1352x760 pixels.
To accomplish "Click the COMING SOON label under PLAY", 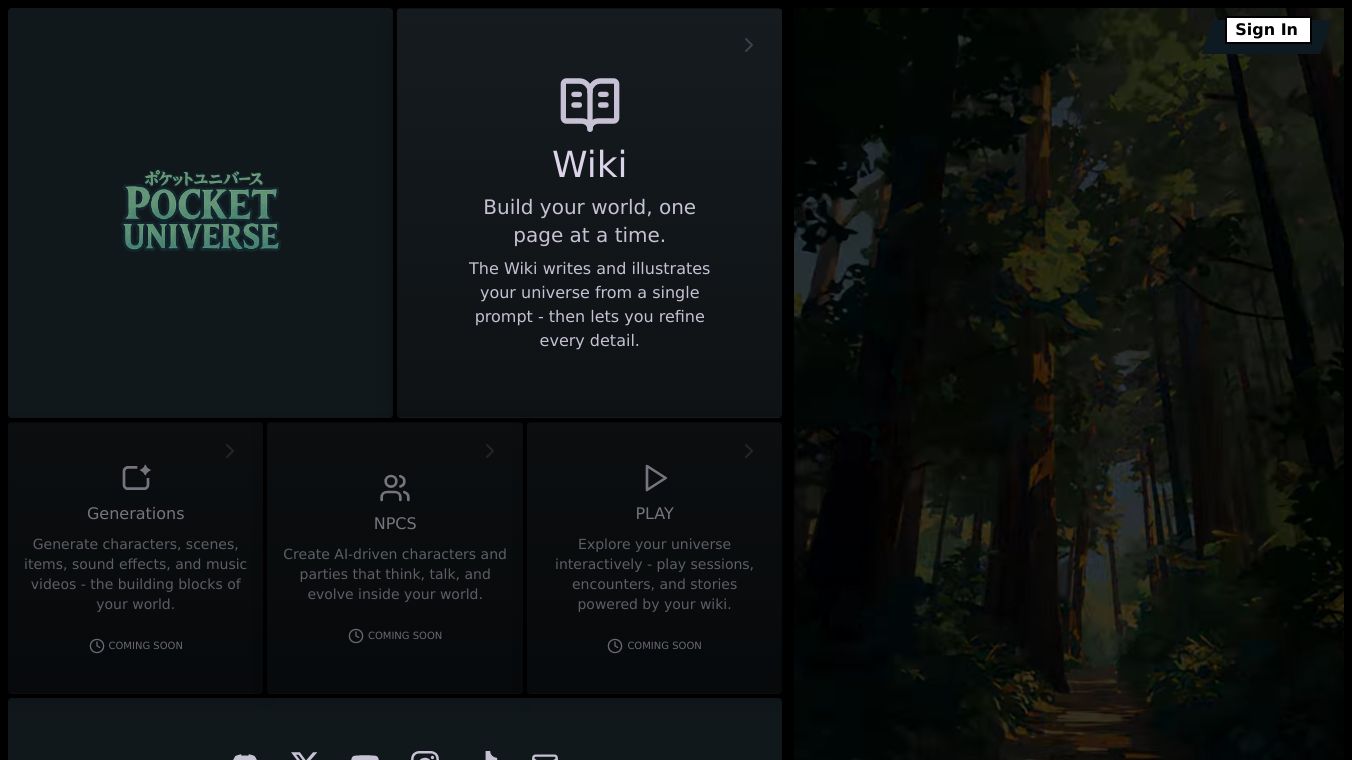I will (665, 646).
